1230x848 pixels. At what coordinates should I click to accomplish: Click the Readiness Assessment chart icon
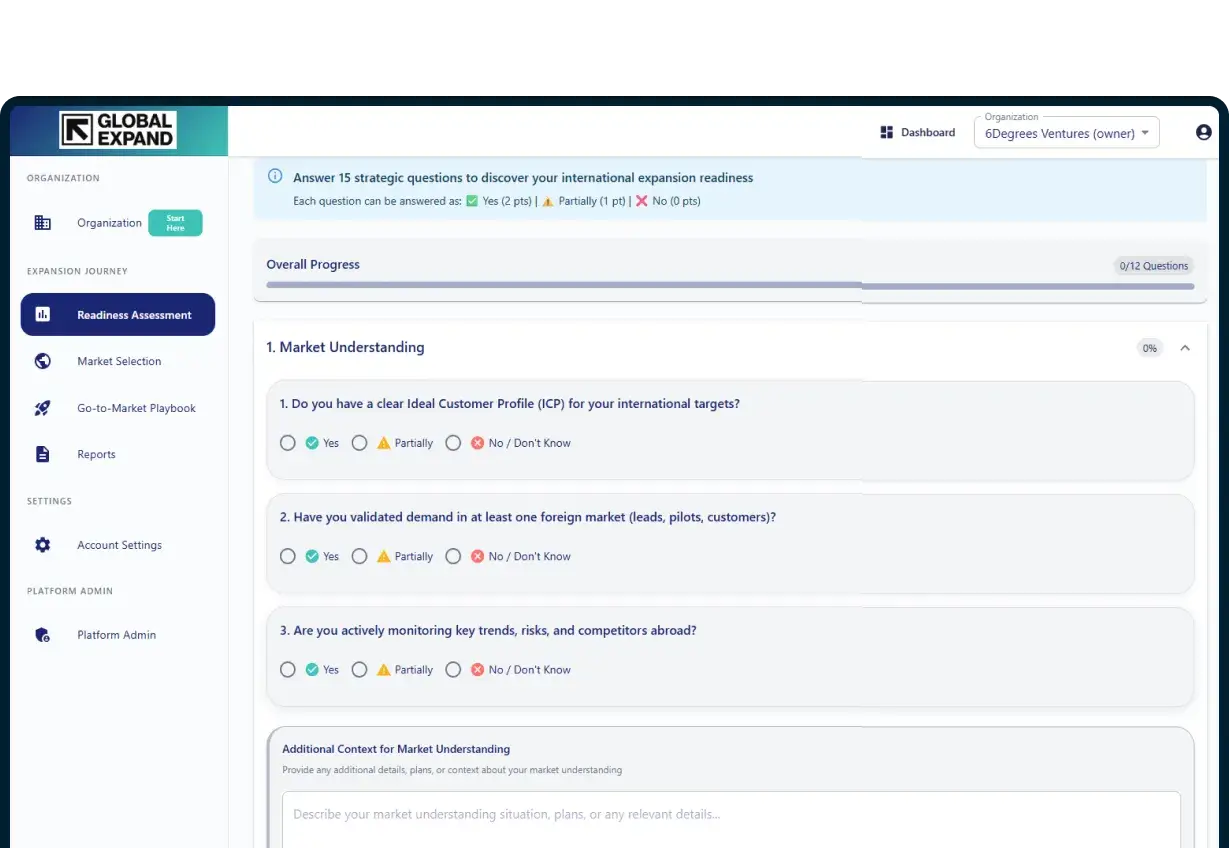42,315
